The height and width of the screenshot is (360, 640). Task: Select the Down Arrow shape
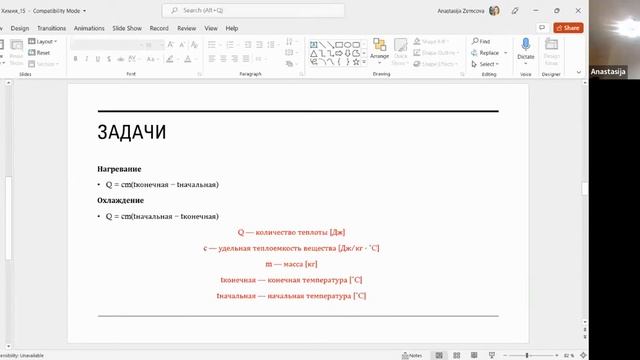(x=347, y=53)
